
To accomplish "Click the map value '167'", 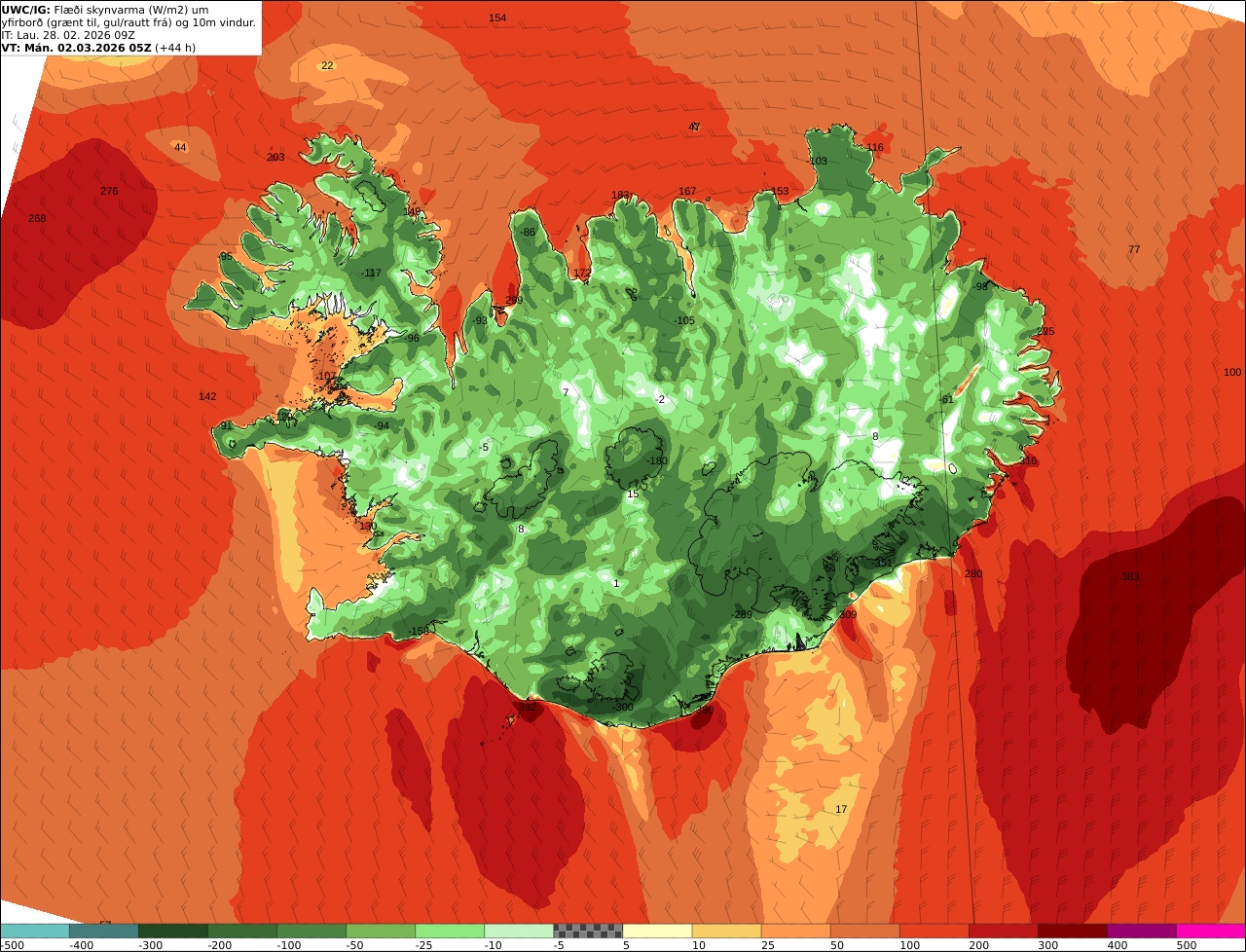I will click(687, 191).
